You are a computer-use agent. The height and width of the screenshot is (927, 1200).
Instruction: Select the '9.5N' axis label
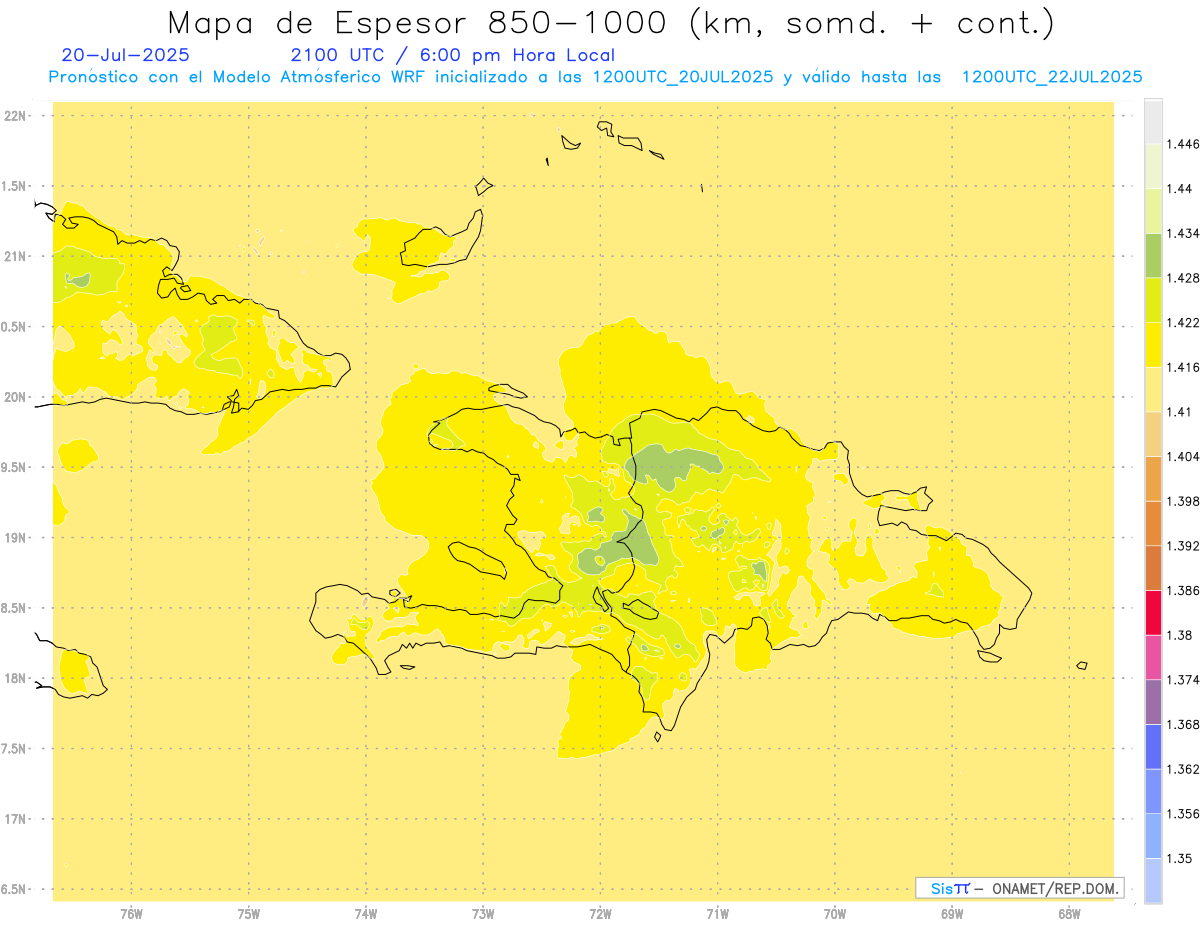(14, 467)
